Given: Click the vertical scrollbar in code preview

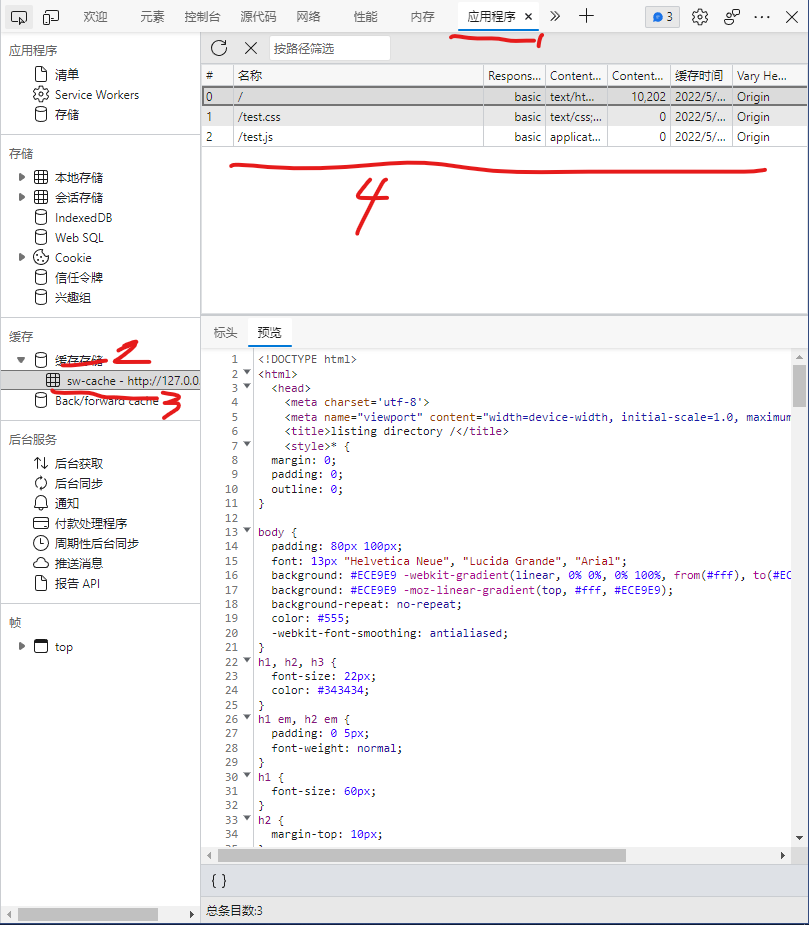Looking at the screenshot, I should (799, 384).
